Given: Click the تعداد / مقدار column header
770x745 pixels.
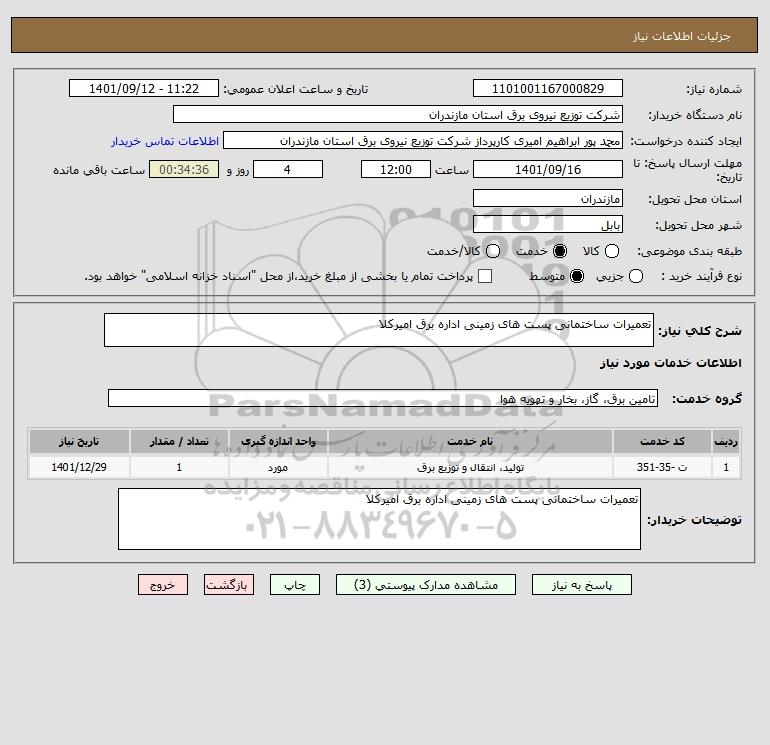Looking at the screenshot, I should point(179,441).
